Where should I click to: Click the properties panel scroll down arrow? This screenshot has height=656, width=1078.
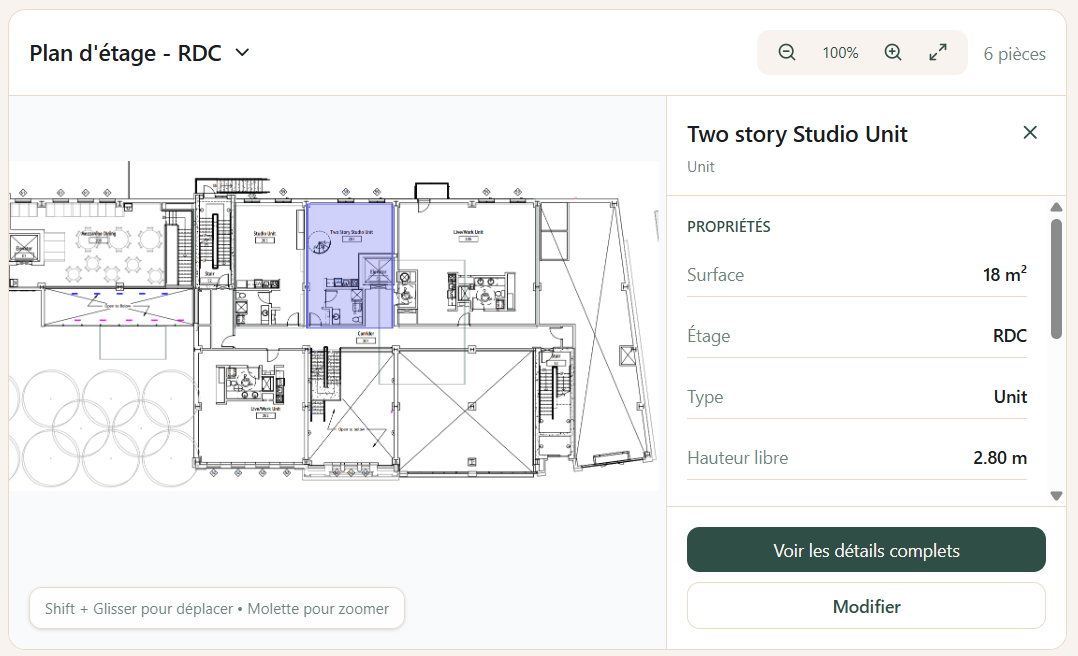[x=1056, y=495]
